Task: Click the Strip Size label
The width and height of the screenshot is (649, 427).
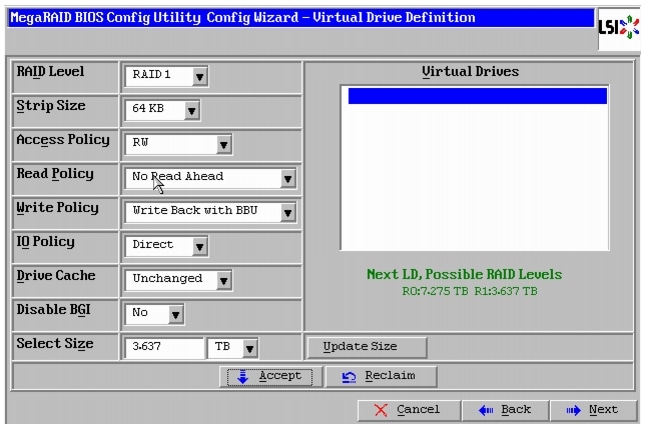Action: 51,106
